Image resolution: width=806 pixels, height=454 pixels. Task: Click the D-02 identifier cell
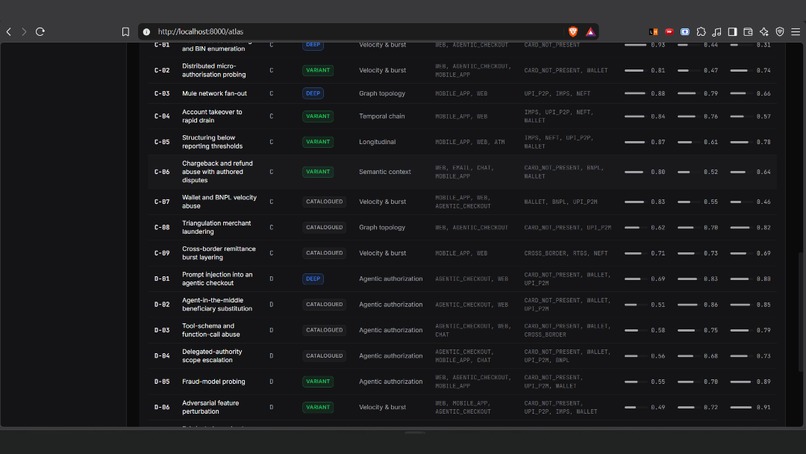(x=162, y=304)
